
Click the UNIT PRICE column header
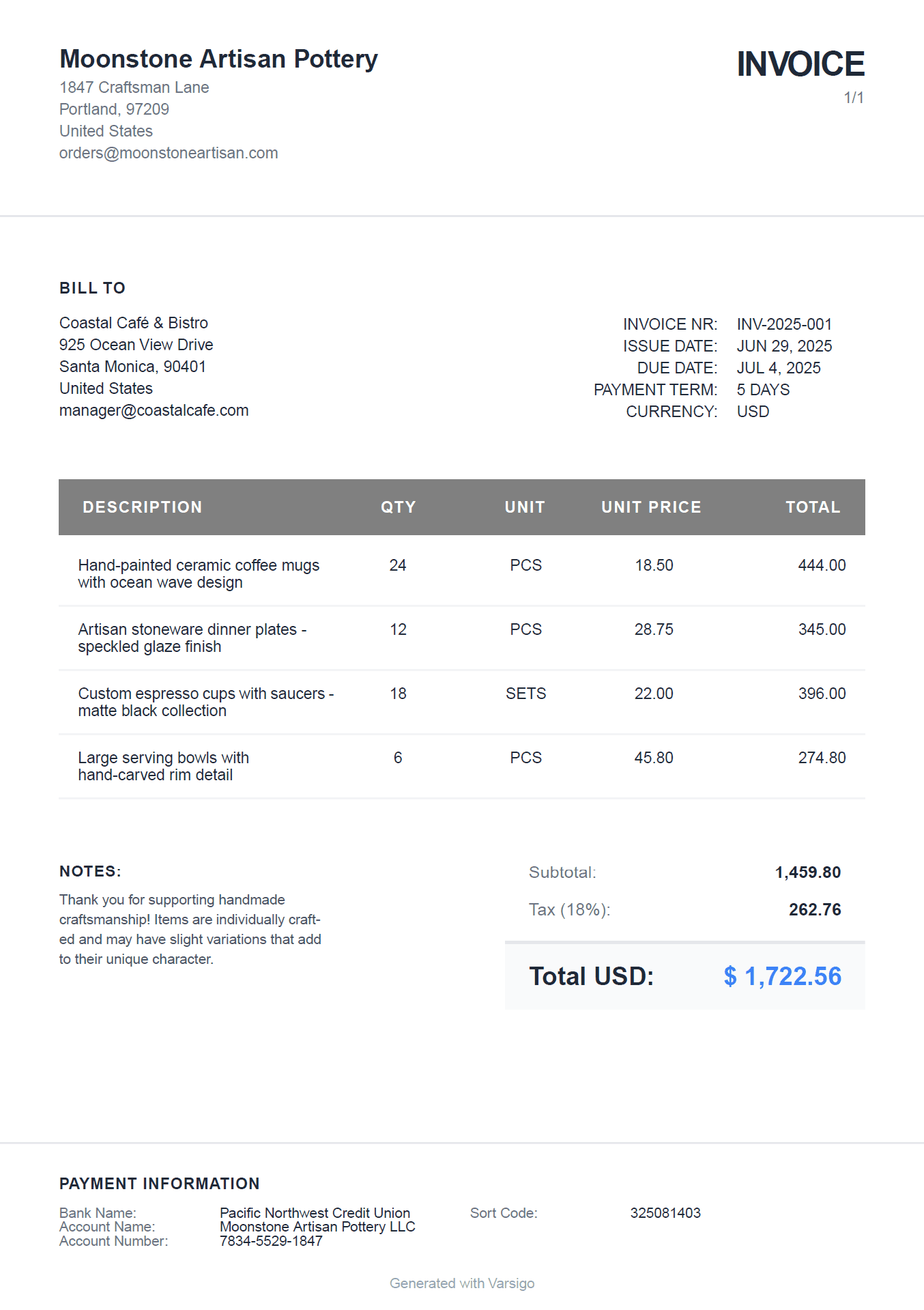(x=650, y=507)
